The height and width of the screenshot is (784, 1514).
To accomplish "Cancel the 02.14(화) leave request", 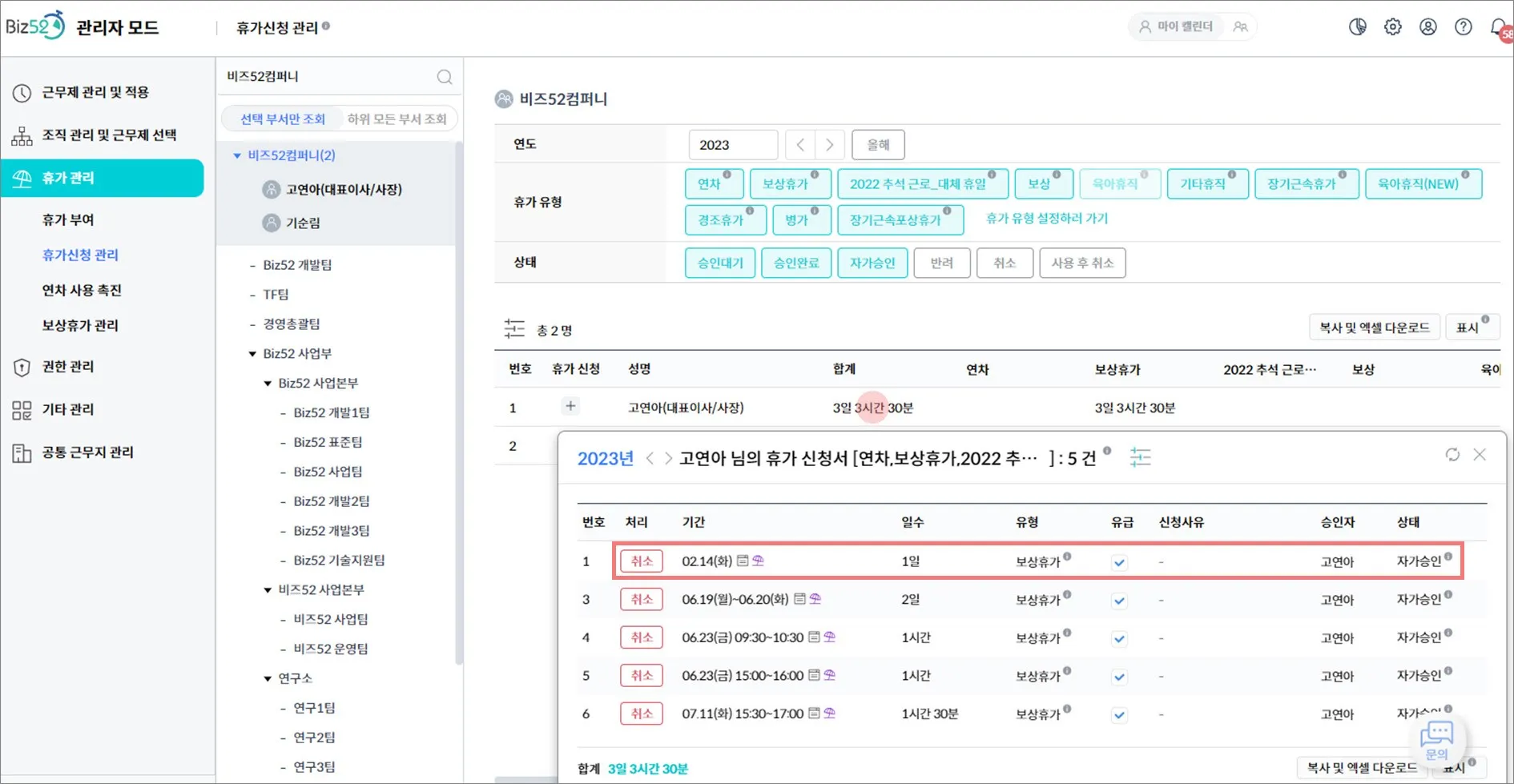I will coord(642,561).
